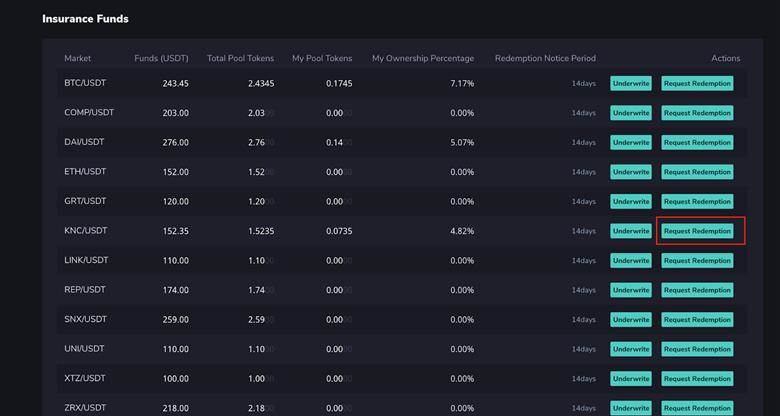
Task: Click the Insurance Funds heading
Action: pos(85,19)
